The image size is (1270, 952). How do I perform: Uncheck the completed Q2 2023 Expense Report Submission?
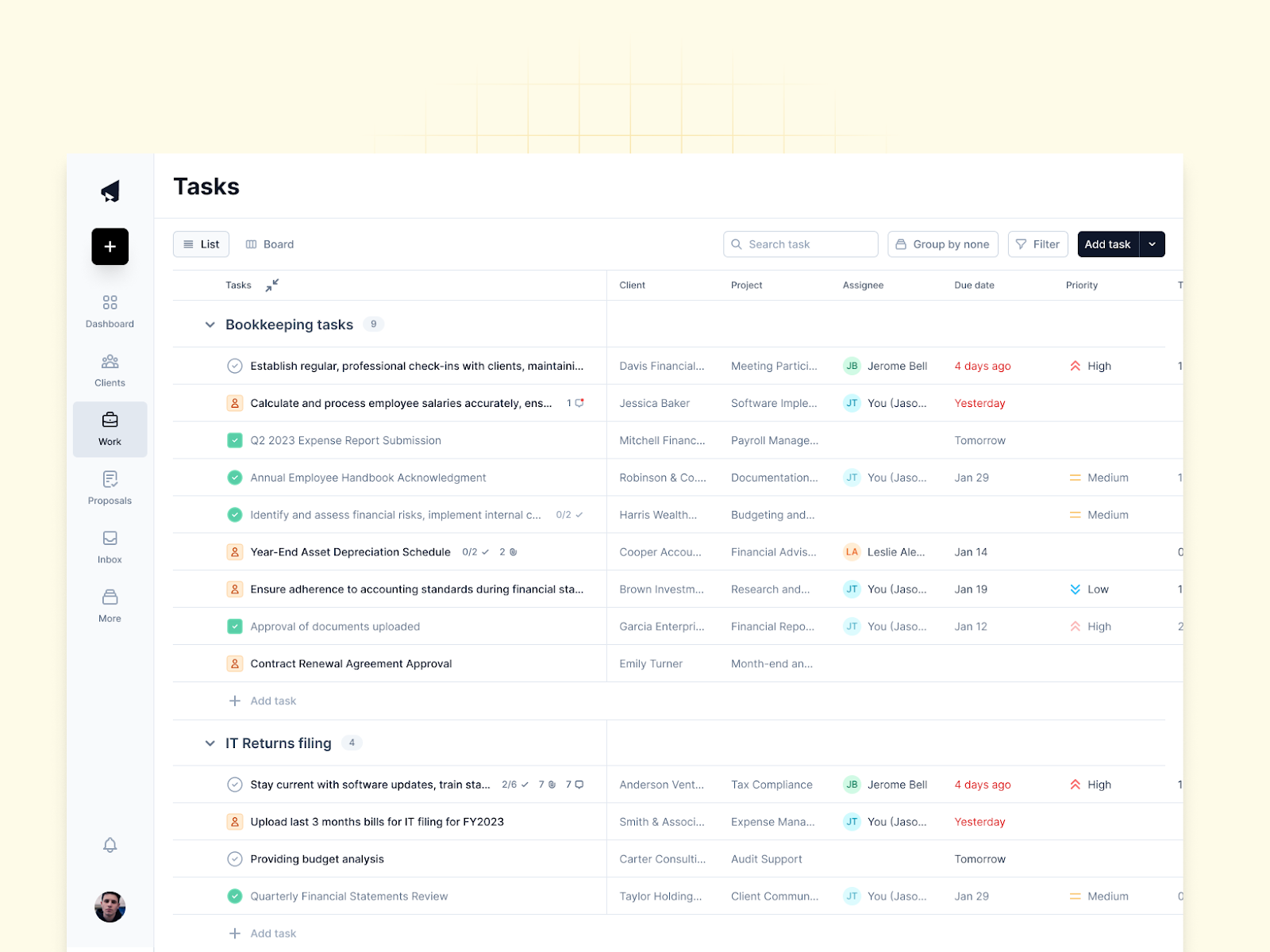click(234, 440)
